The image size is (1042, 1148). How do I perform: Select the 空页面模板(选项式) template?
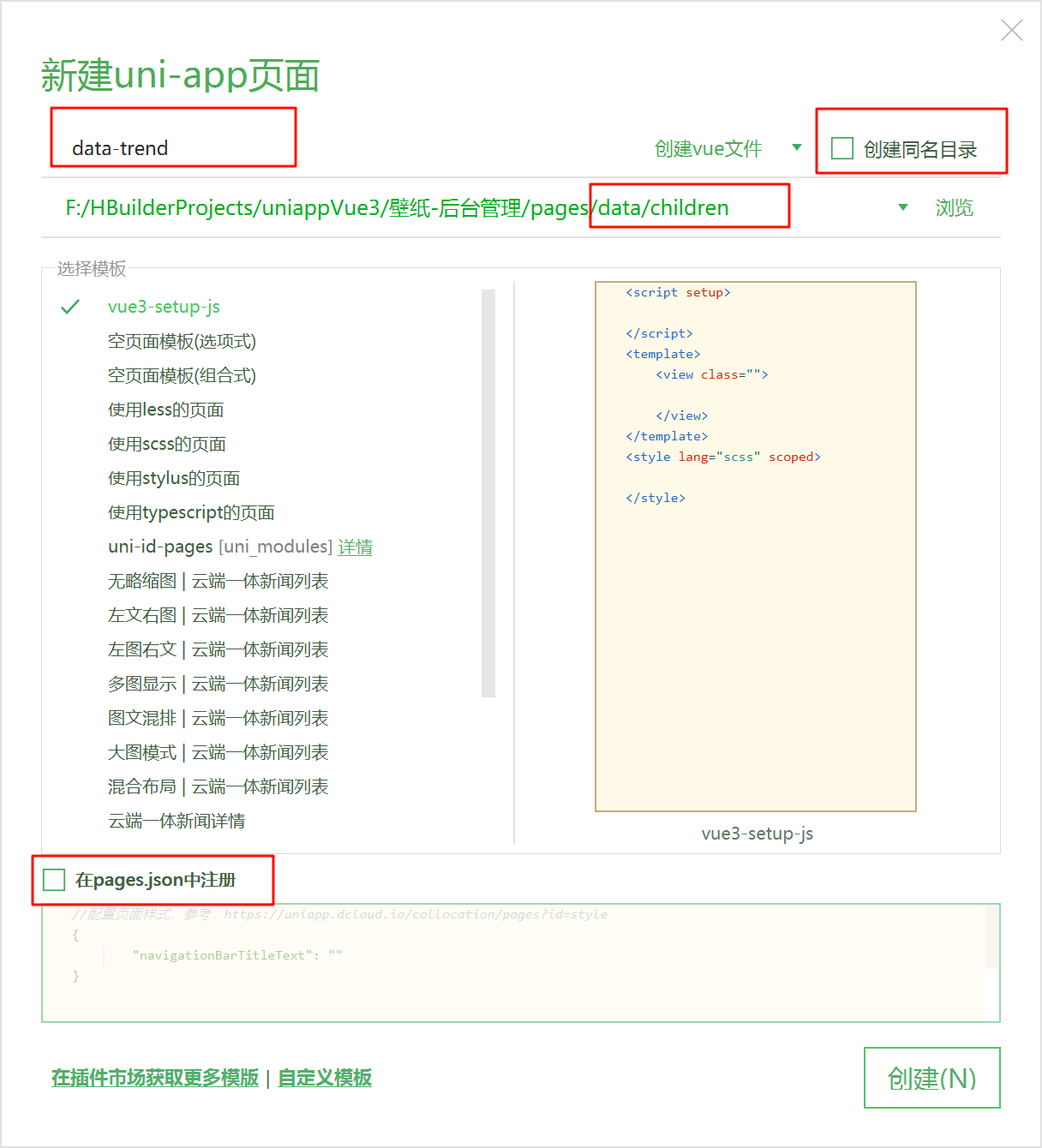(182, 341)
